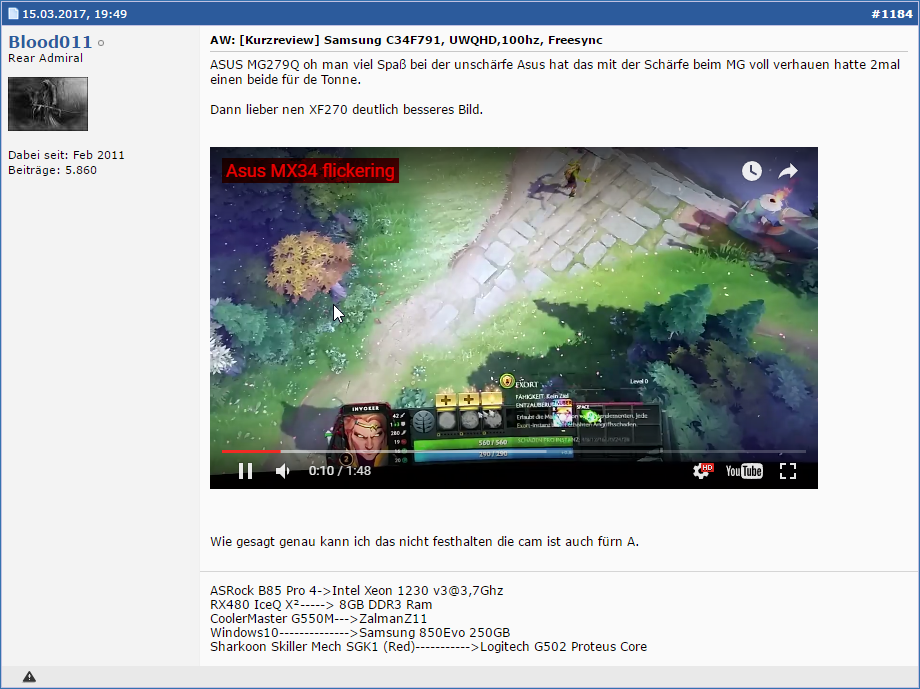The width and height of the screenshot is (920, 689).
Task: Click the signature line ASRock B85 Pro 4
Action: click(357, 590)
